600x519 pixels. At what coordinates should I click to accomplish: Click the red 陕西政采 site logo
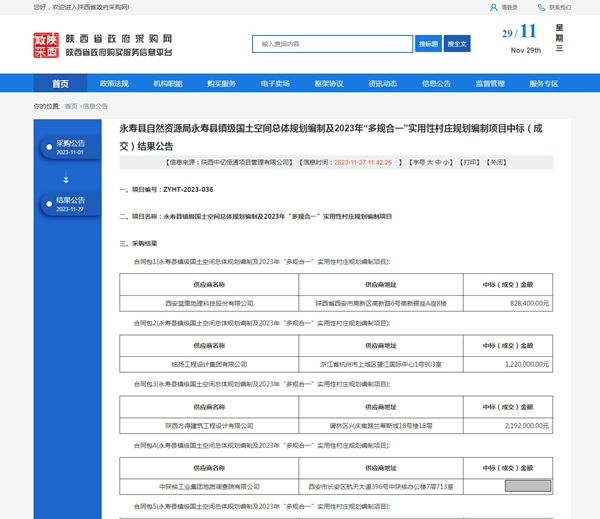pyautogui.click(x=46, y=45)
